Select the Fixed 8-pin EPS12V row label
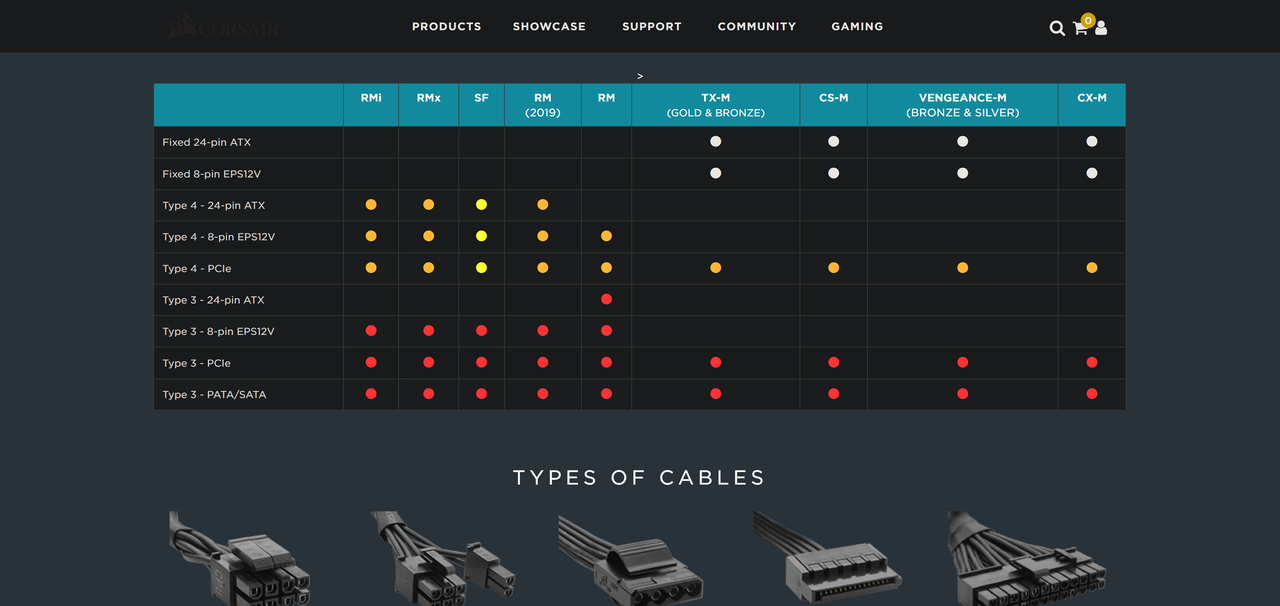This screenshot has width=1280, height=606. [x=211, y=174]
